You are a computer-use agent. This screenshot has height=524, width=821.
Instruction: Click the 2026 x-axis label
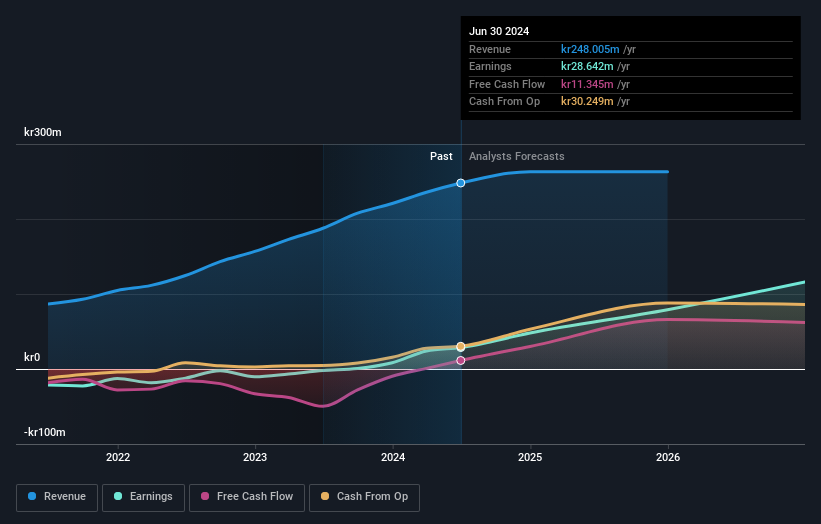(668, 457)
